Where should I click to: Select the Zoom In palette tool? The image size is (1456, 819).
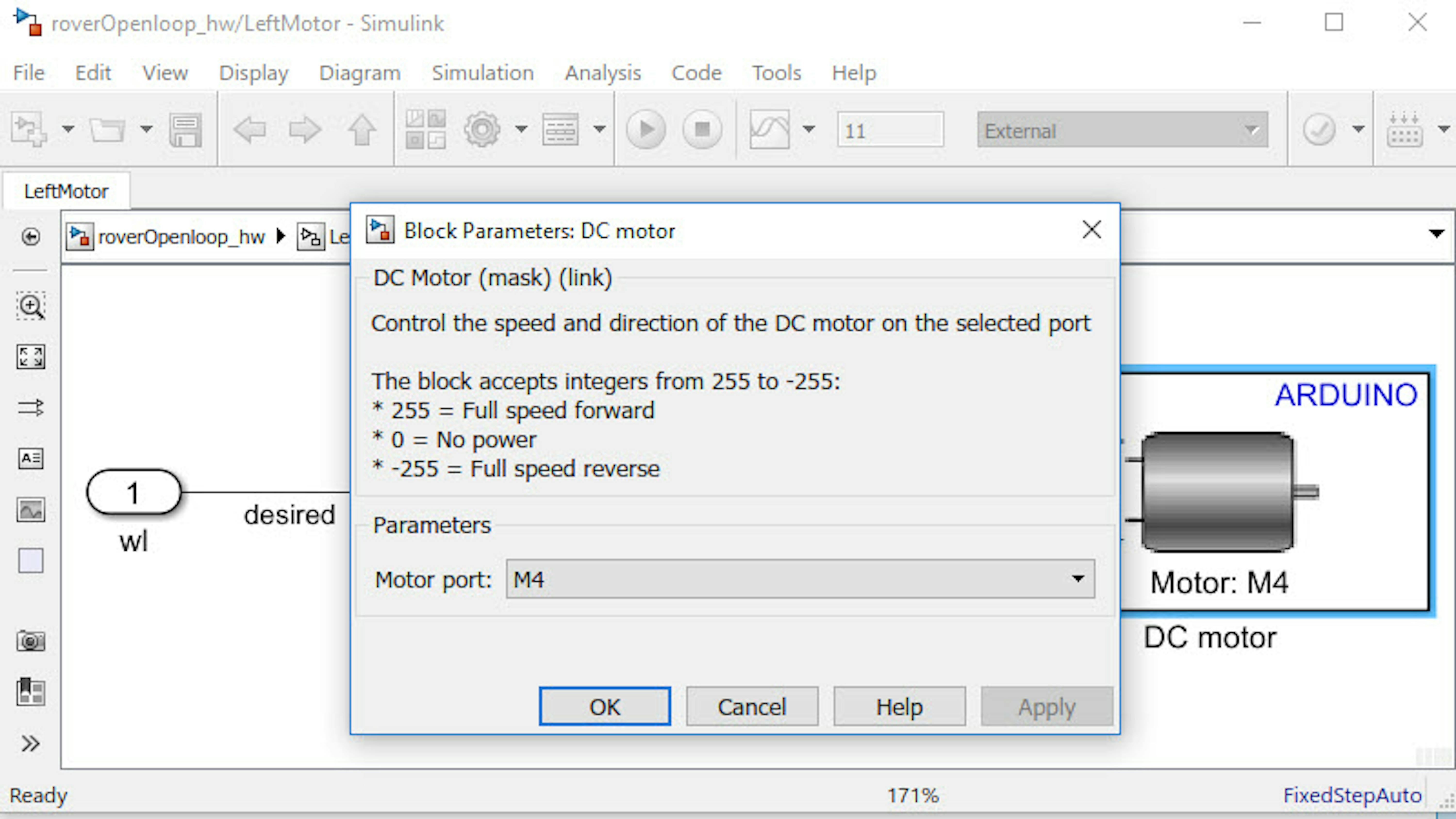pyautogui.click(x=31, y=306)
